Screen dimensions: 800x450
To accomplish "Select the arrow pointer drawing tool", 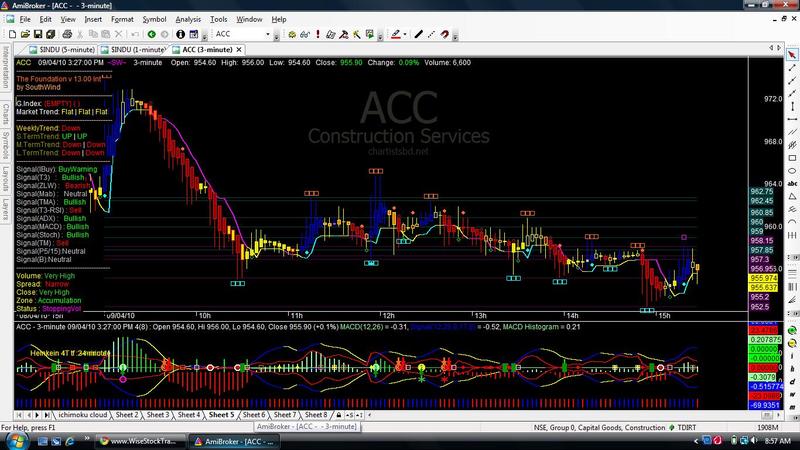I will tap(792, 55).
